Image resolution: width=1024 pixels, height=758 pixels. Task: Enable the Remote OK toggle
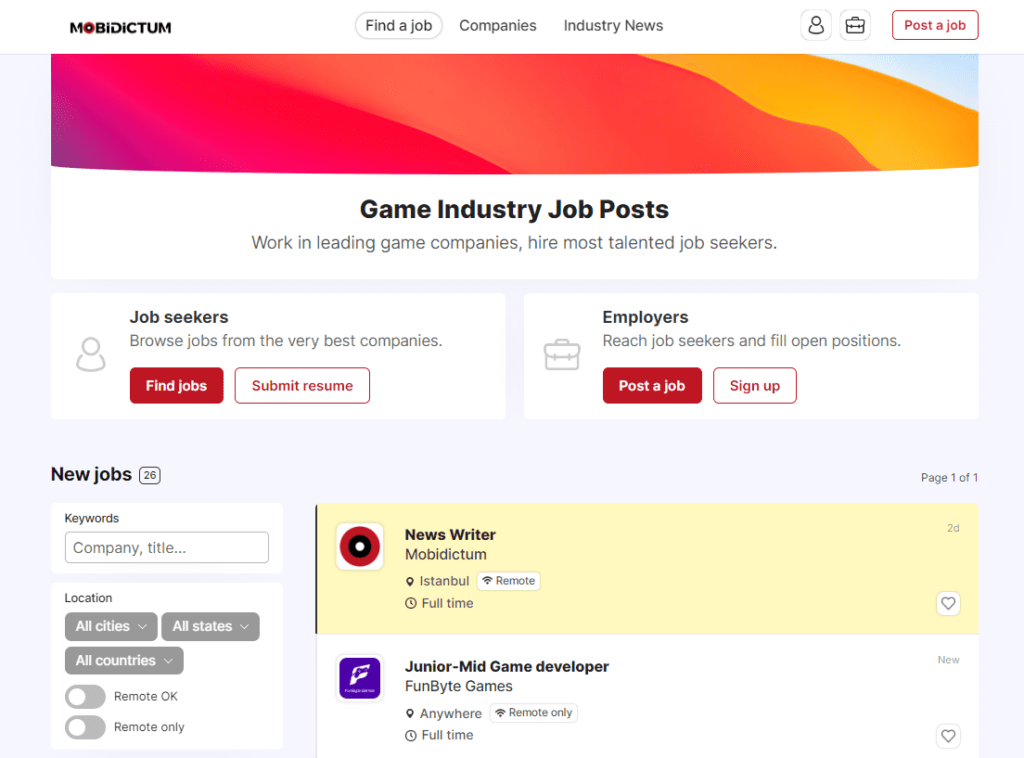tap(85, 696)
